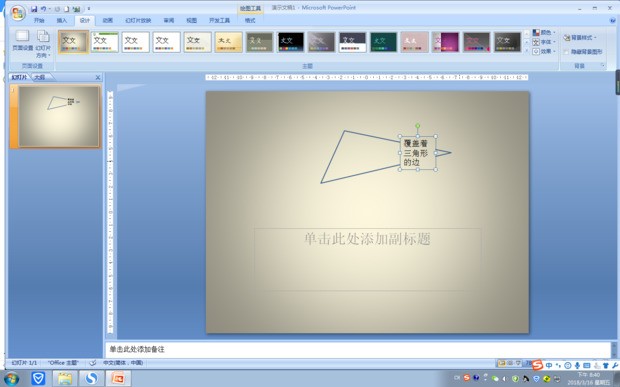The width and height of the screenshot is (620, 387).
Task: Click language 中文(简体, 中国) in status bar
Action: pos(123,362)
